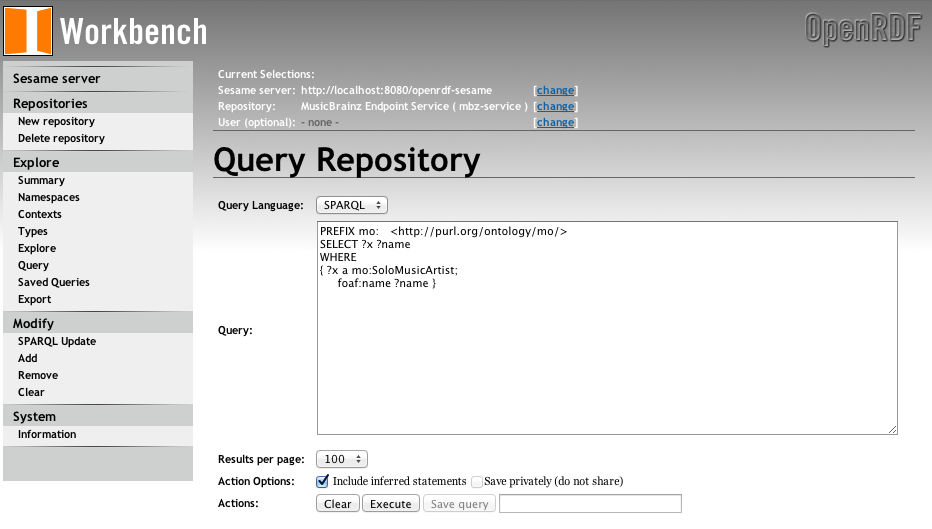Open the Remove statements page

[38, 376]
